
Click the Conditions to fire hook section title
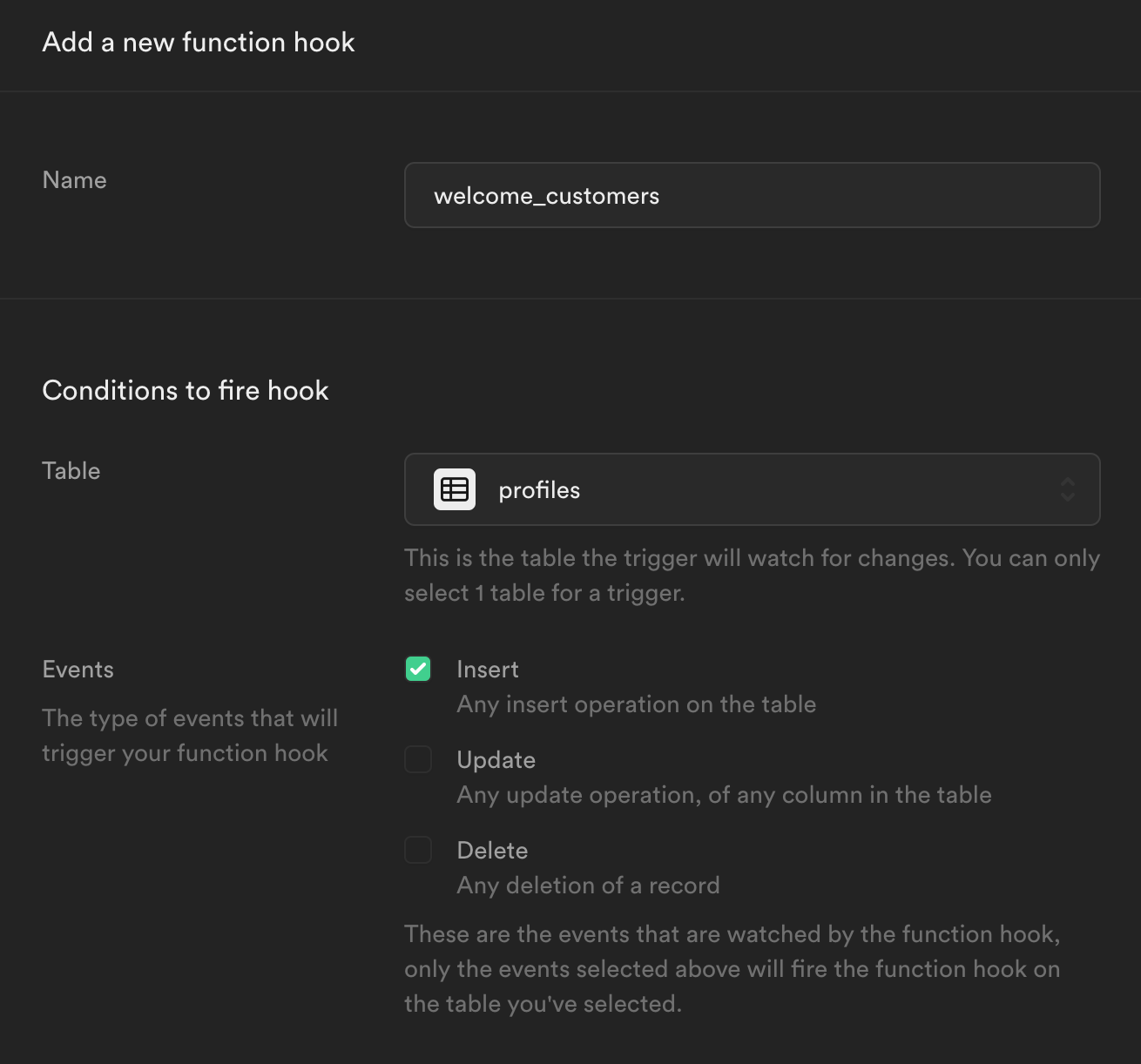(x=186, y=390)
